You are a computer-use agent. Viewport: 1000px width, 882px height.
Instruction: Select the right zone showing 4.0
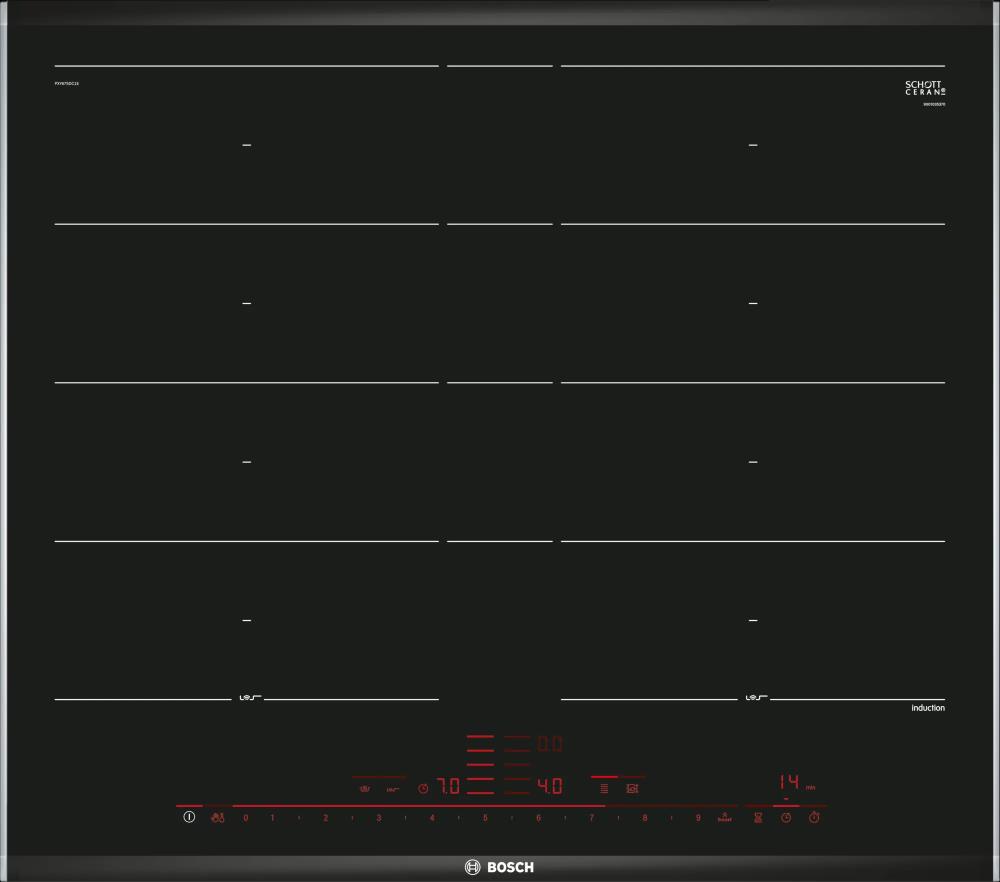[x=550, y=787]
